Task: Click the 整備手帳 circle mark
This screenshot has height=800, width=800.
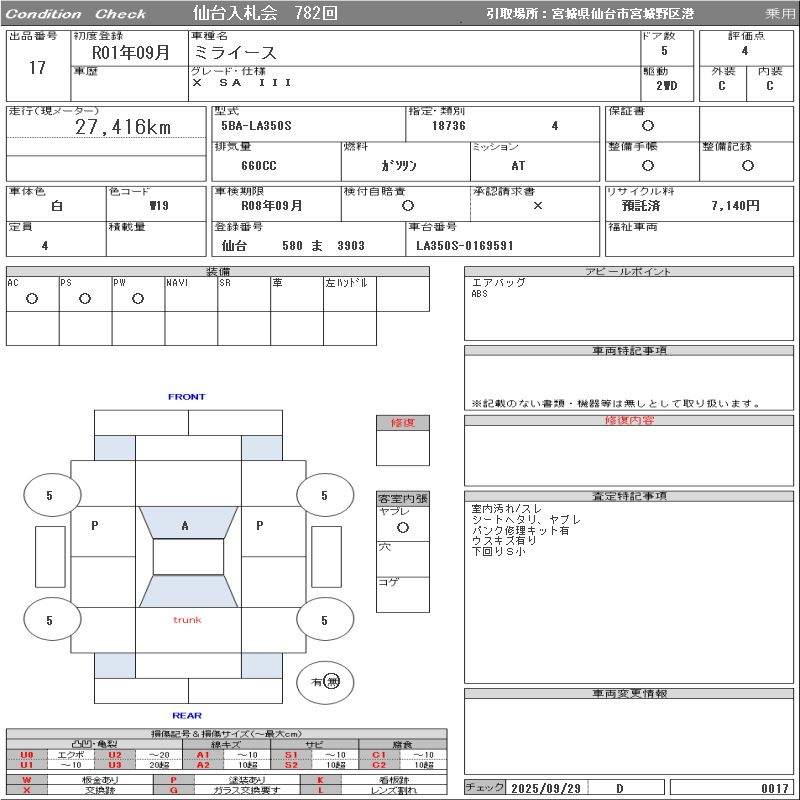Action: [x=648, y=165]
